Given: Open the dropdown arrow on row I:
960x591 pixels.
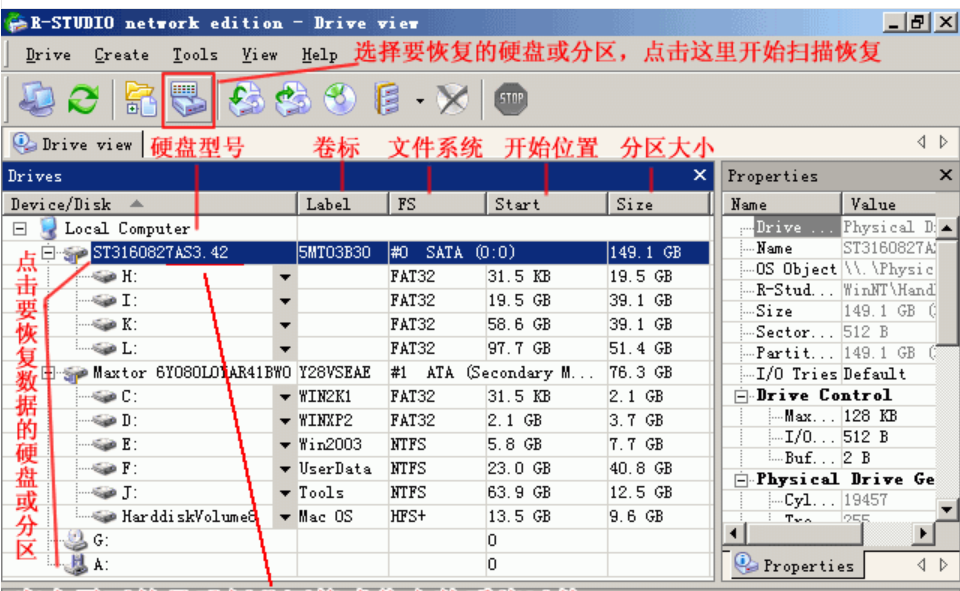Looking at the screenshot, I should pyautogui.click(x=285, y=301).
